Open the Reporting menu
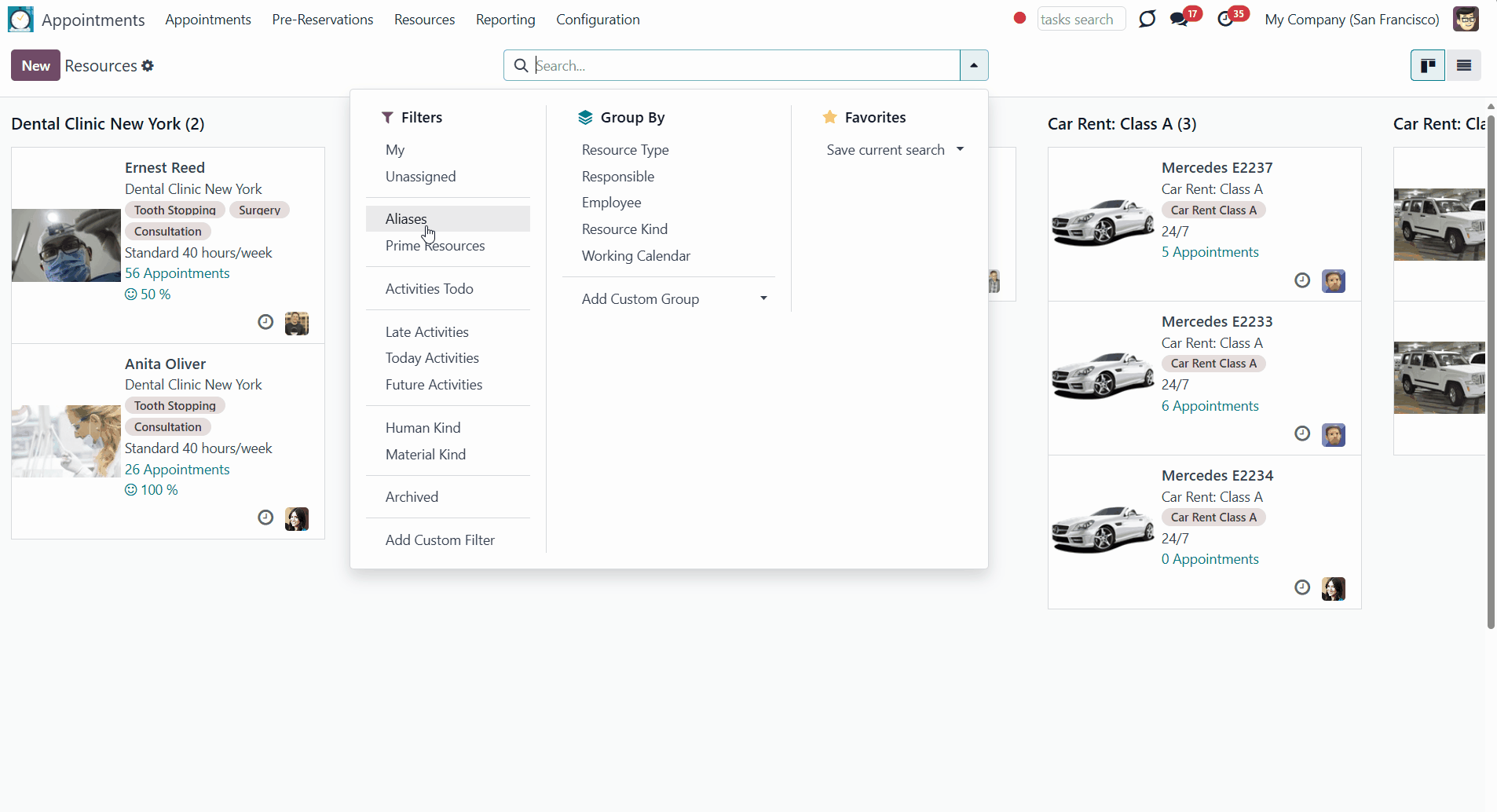Image resolution: width=1497 pixels, height=812 pixels. (x=505, y=20)
